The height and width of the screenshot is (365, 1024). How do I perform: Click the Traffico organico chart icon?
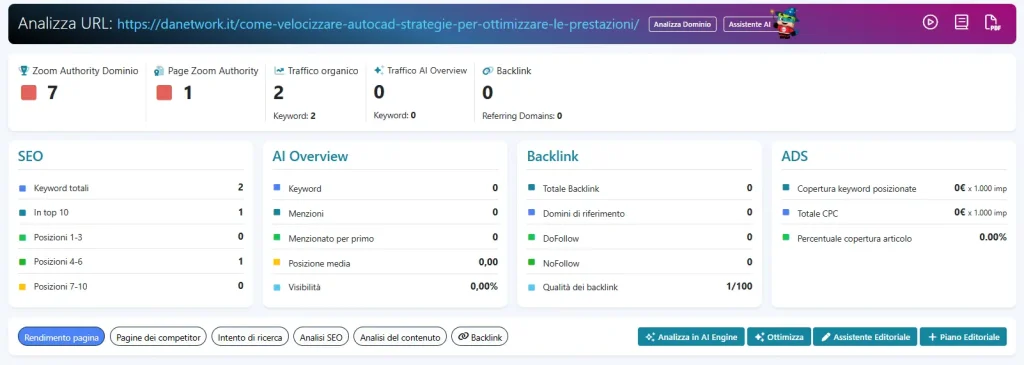(279, 71)
